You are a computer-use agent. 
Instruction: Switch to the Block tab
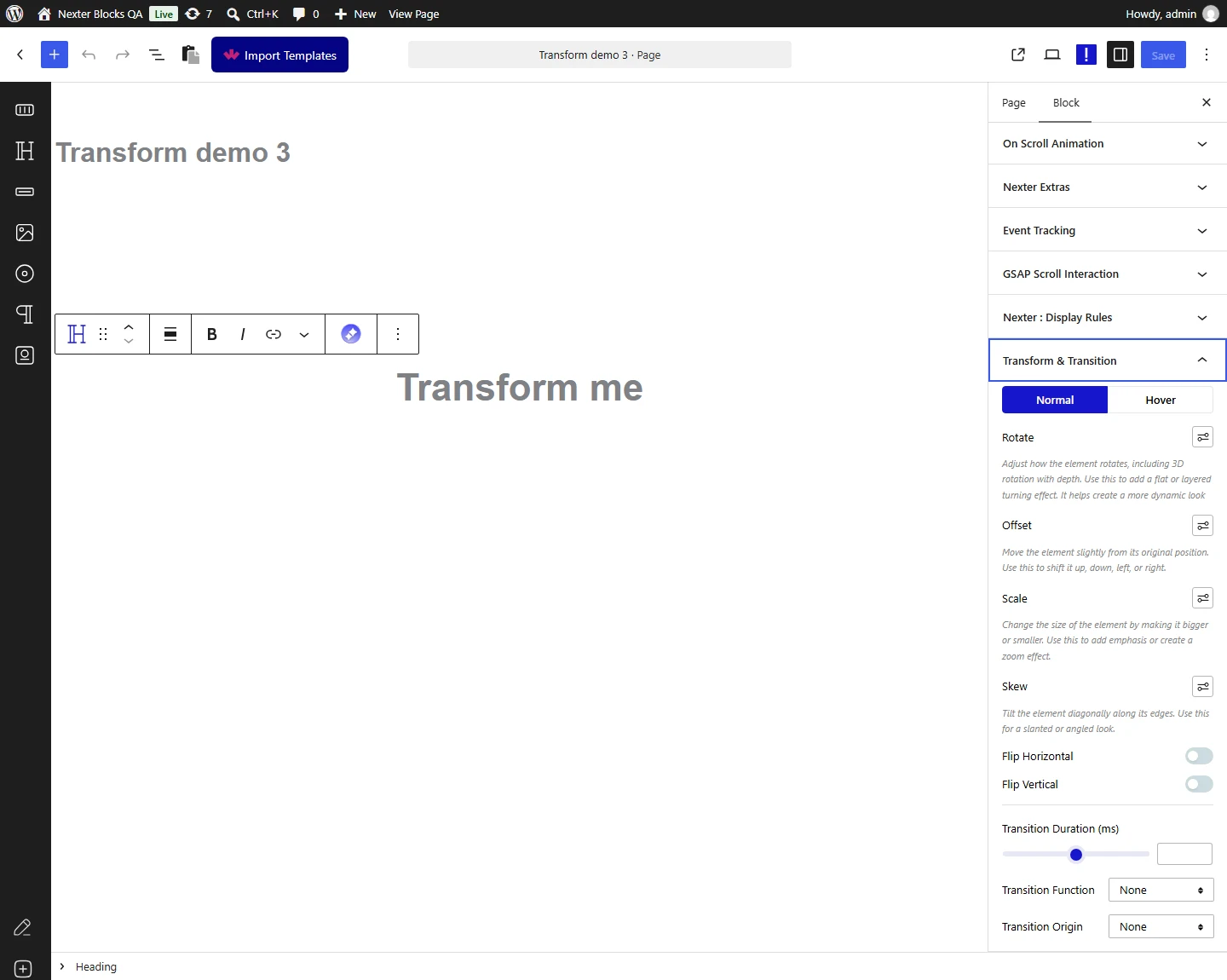(x=1066, y=102)
